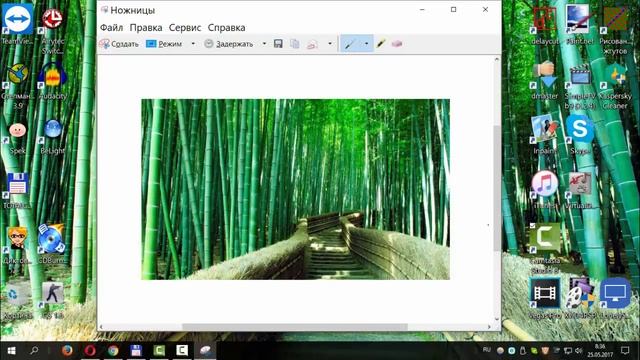Select the CS 1.6 desktop icon
This screenshot has width=640, height=360.
point(52,300)
